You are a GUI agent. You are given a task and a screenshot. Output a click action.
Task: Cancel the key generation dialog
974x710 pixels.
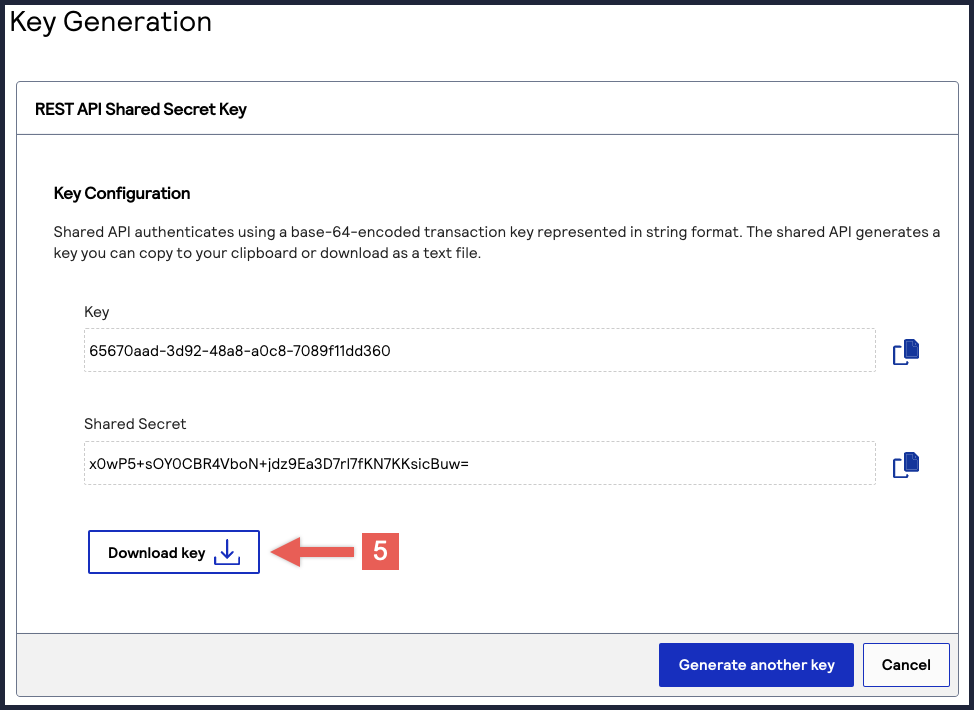906,665
